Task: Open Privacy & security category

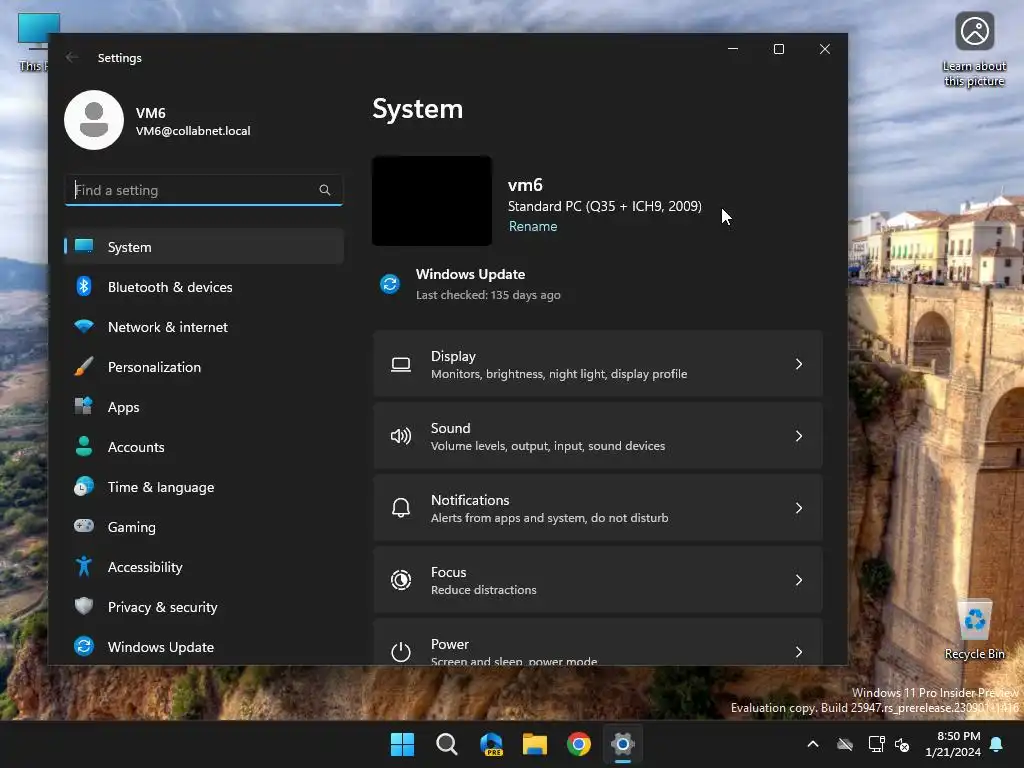Action: (x=204, y=607)
